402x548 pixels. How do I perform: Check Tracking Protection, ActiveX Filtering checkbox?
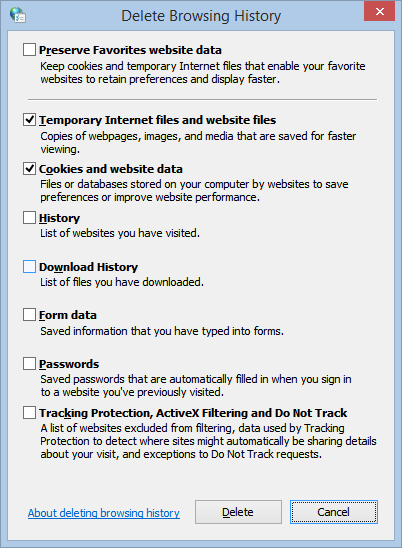point(29,412)
